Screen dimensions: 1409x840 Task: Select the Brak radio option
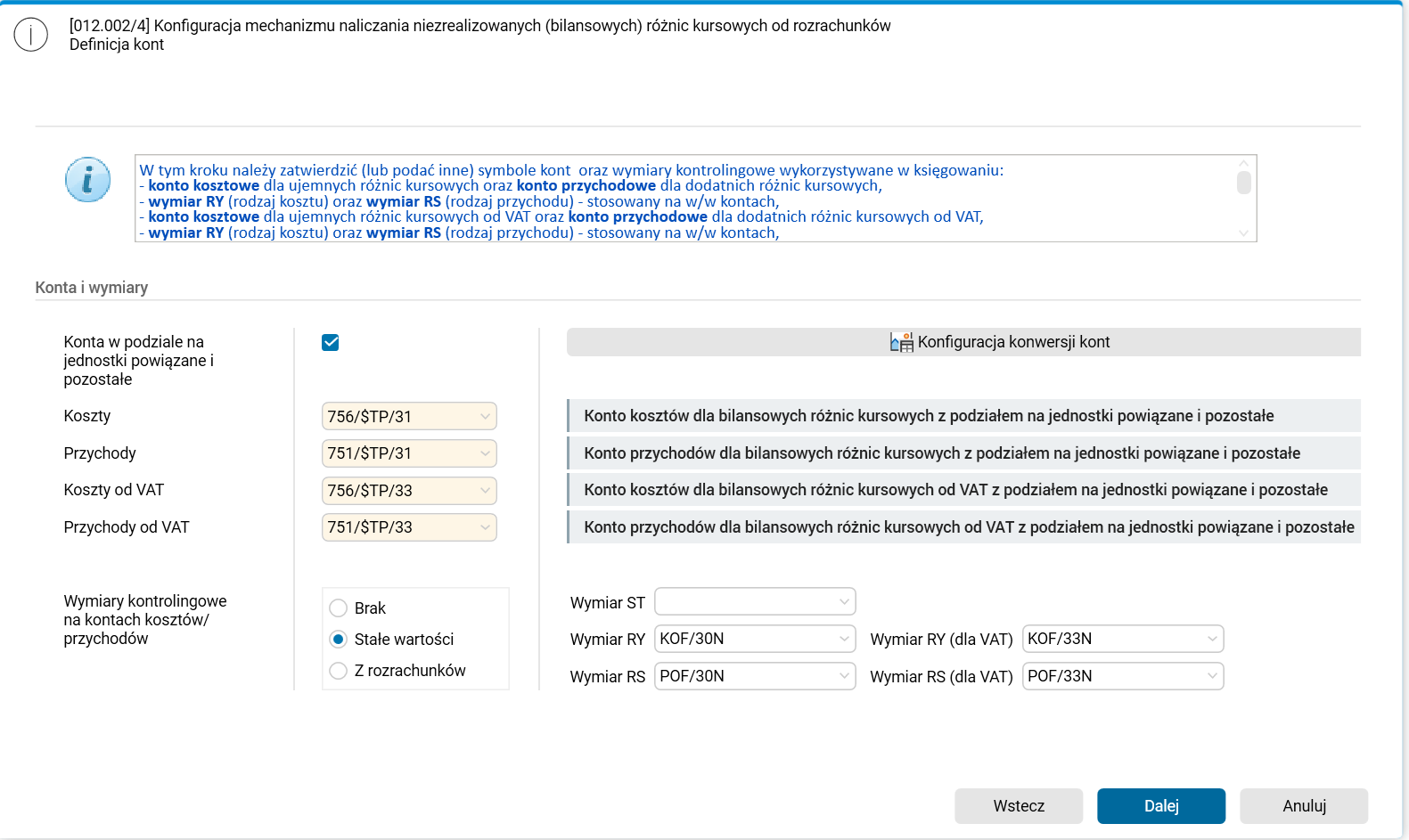339,608
